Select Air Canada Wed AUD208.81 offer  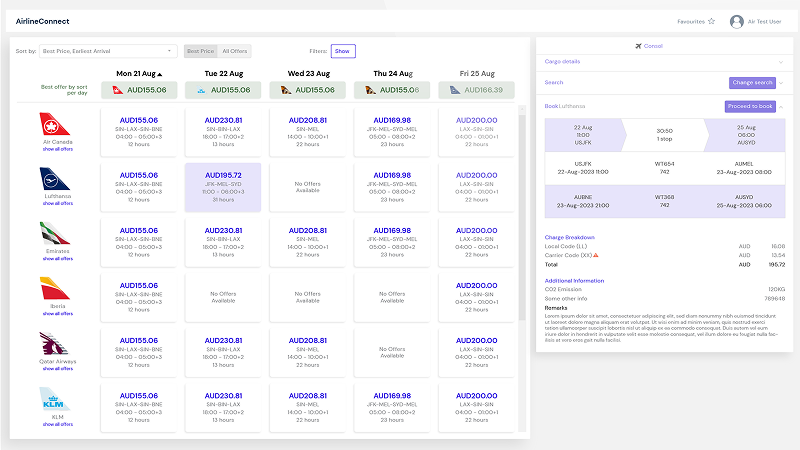[308, 132]
